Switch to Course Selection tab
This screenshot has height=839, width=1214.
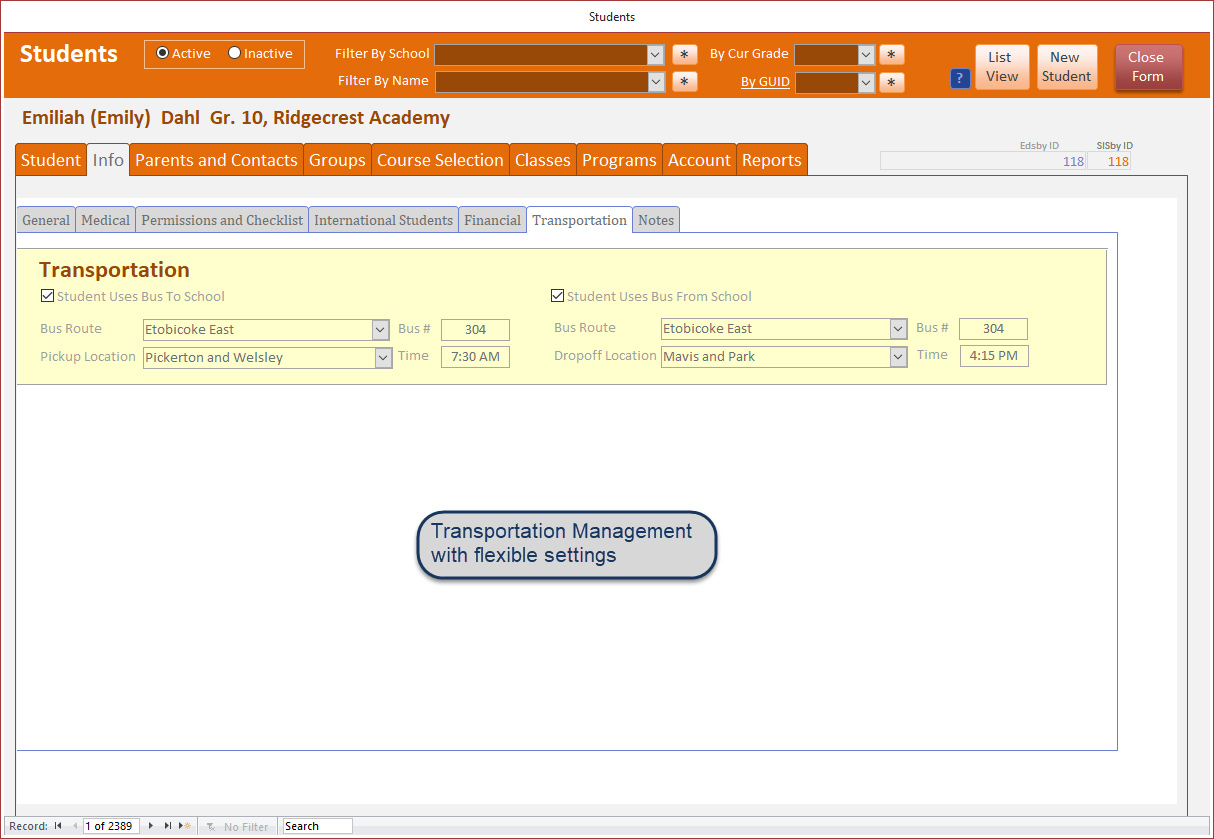[440, 160]
